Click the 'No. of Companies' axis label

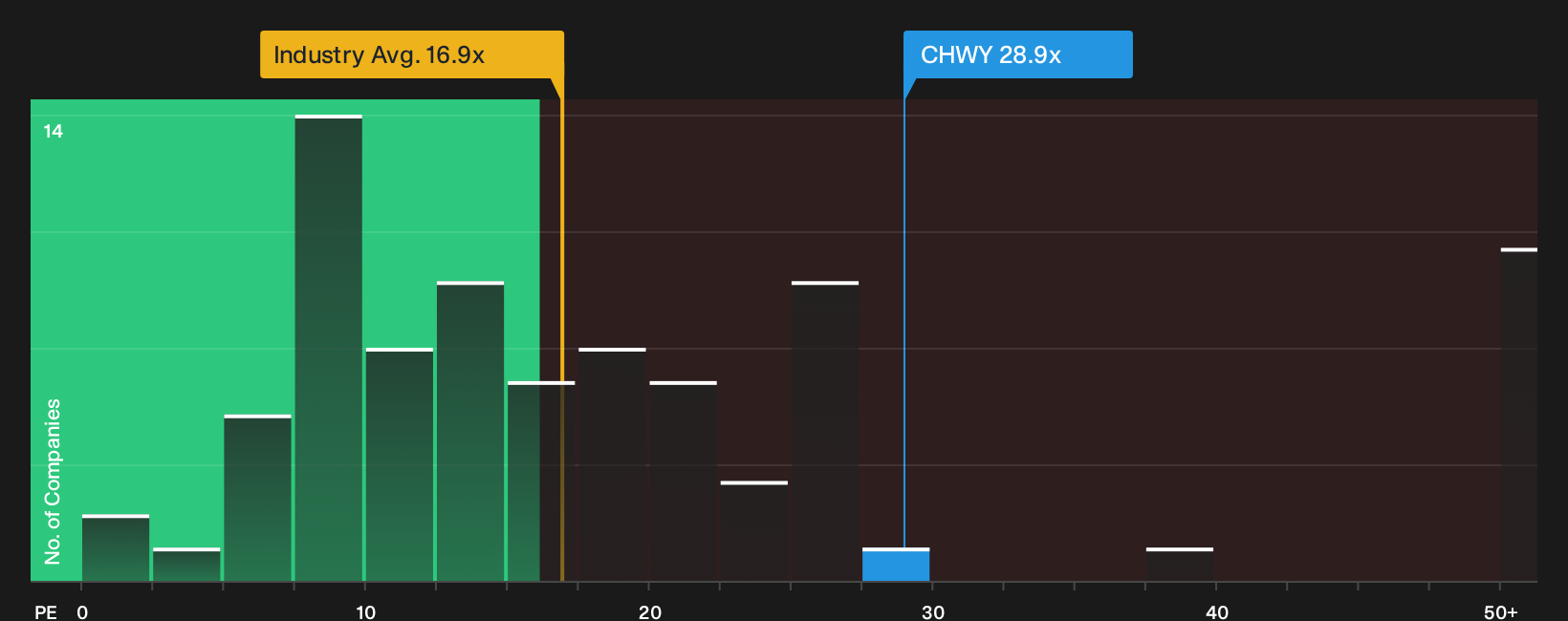(53, 482)
